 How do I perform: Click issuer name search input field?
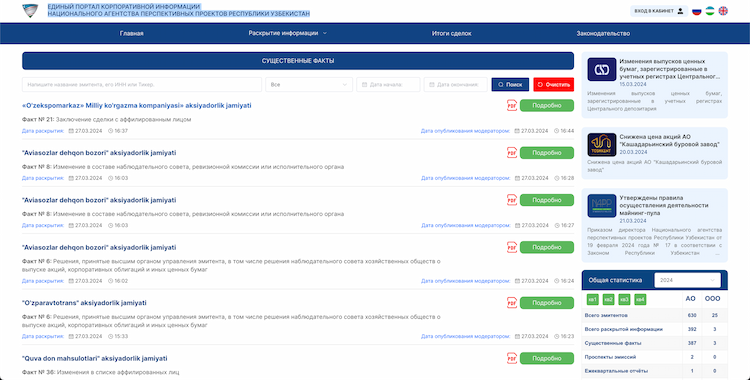142,85
